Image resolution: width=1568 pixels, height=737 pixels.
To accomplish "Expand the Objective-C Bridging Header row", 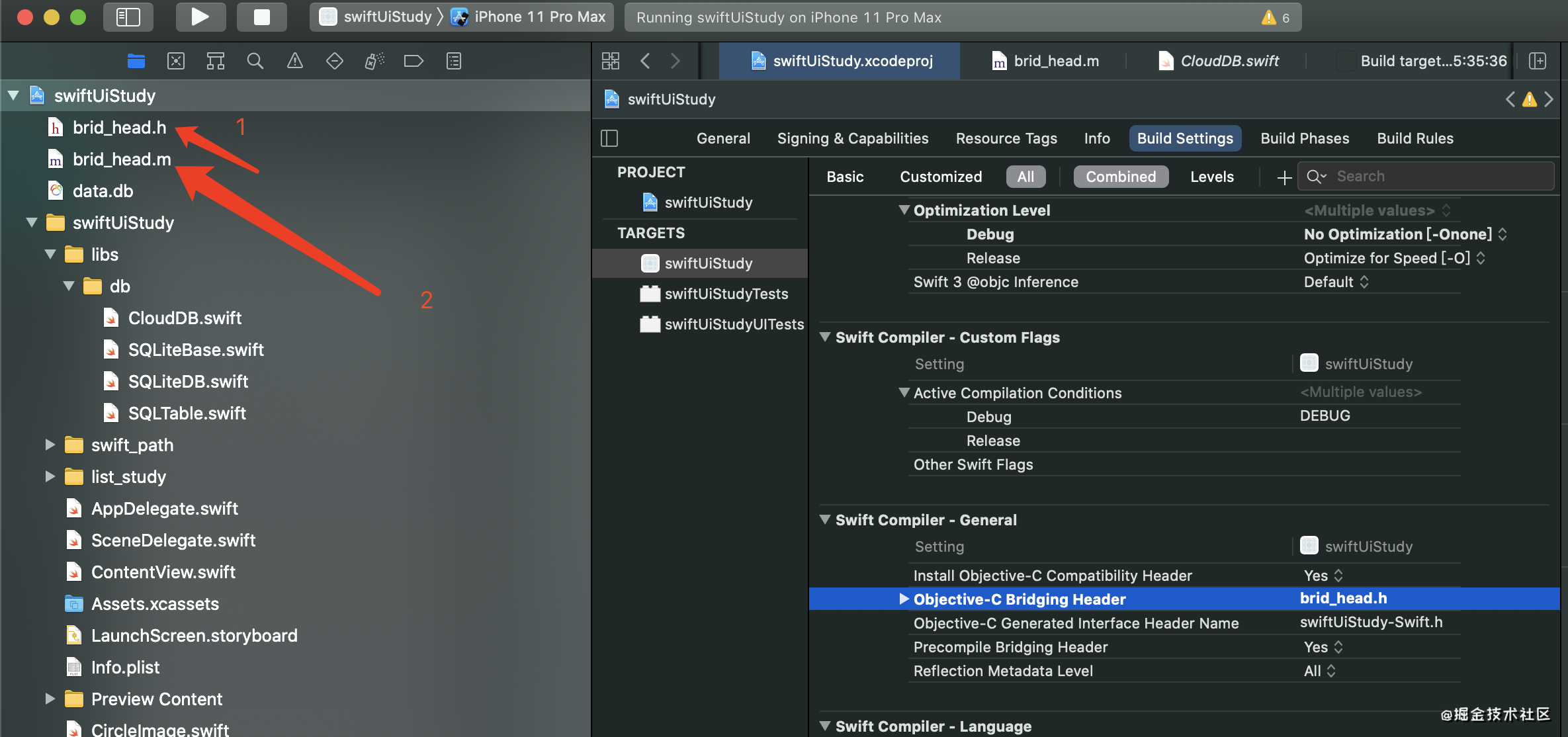I will click(904, 599).
